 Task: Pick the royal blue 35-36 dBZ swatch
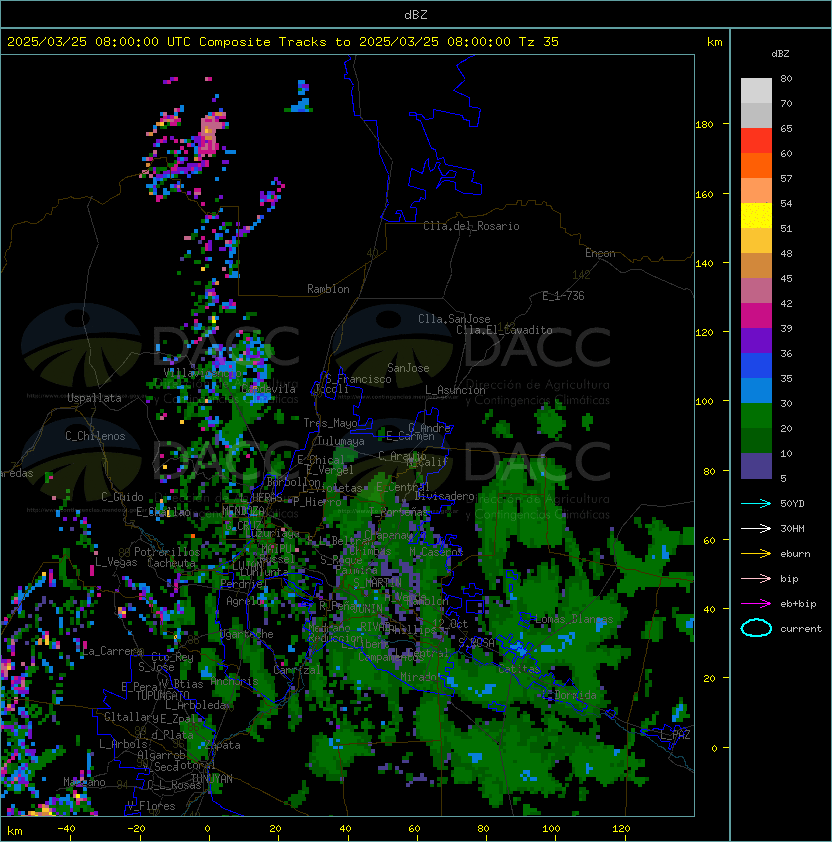tap(756, 365)
